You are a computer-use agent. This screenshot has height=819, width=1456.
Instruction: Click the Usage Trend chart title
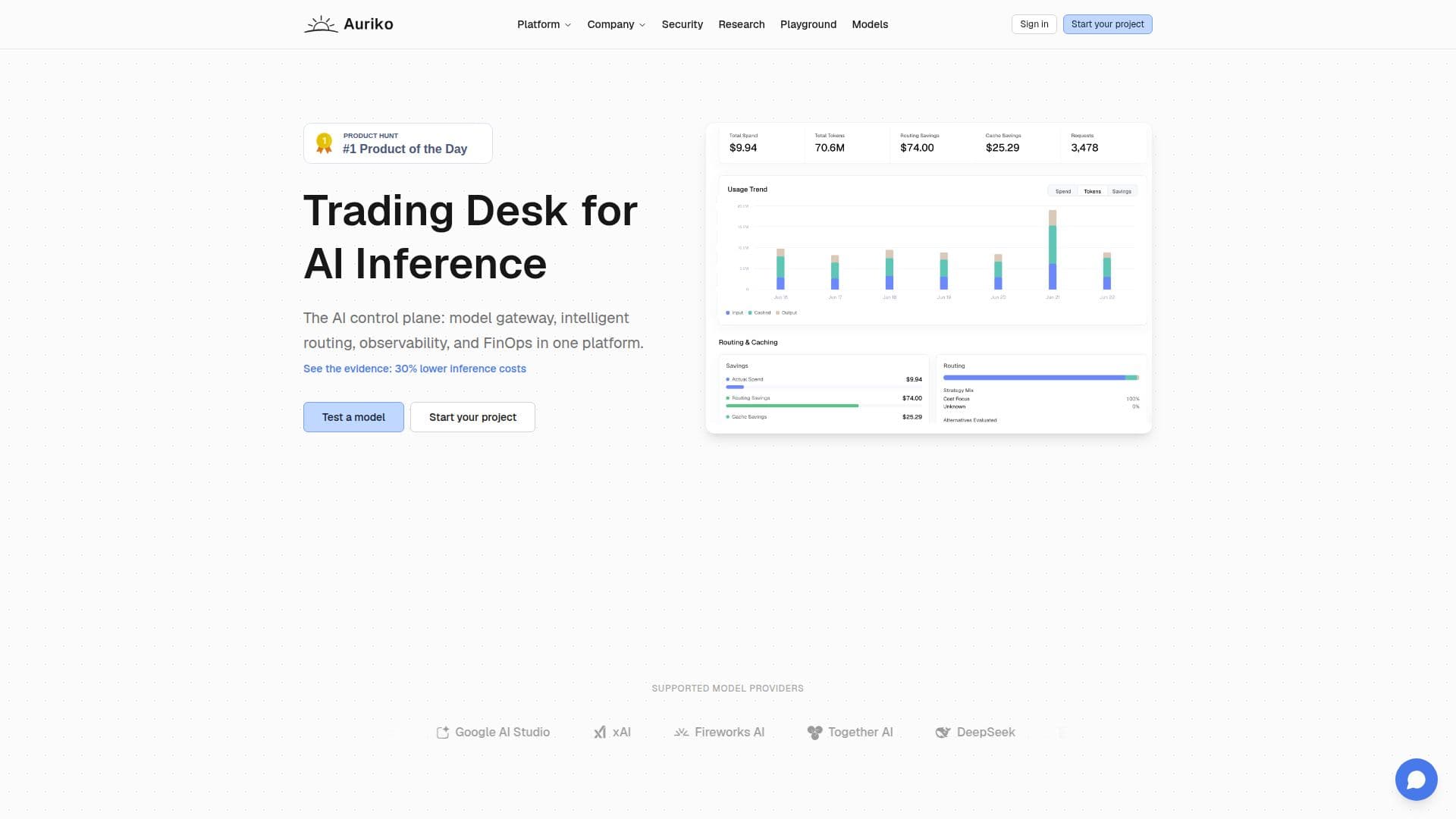click(747, 190)
